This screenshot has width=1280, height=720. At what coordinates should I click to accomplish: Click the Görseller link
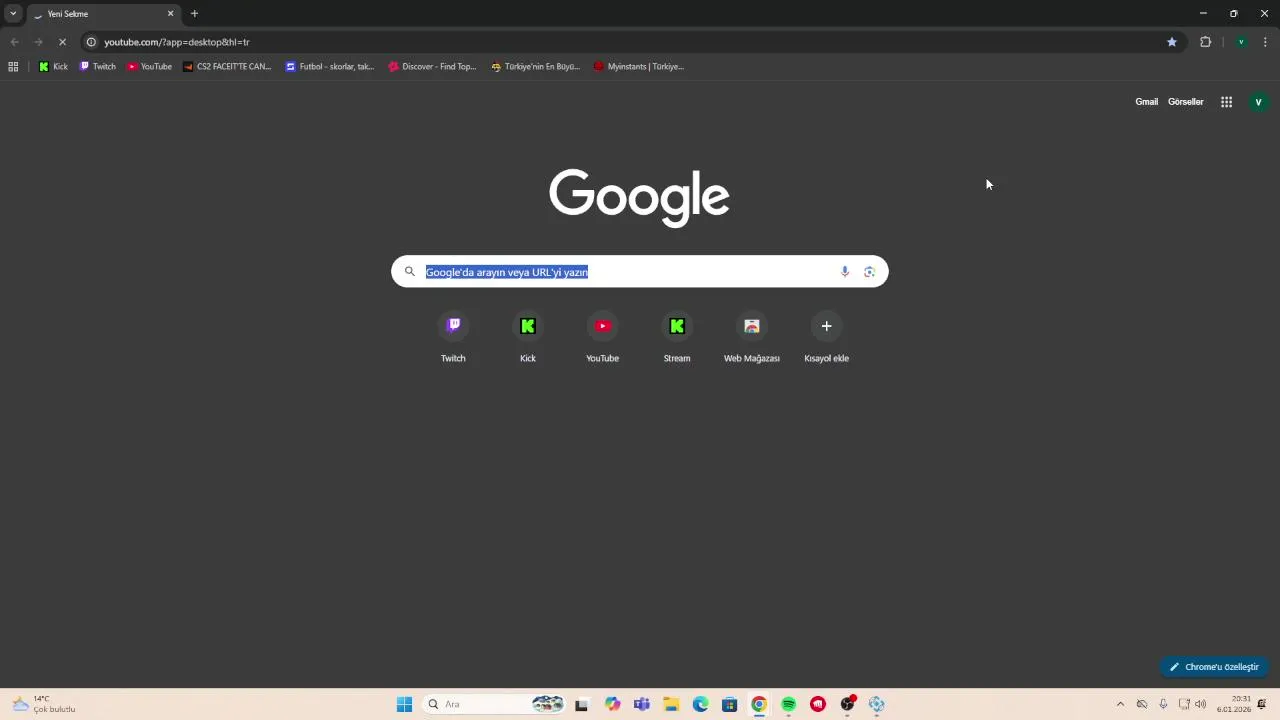point(1185,102)
